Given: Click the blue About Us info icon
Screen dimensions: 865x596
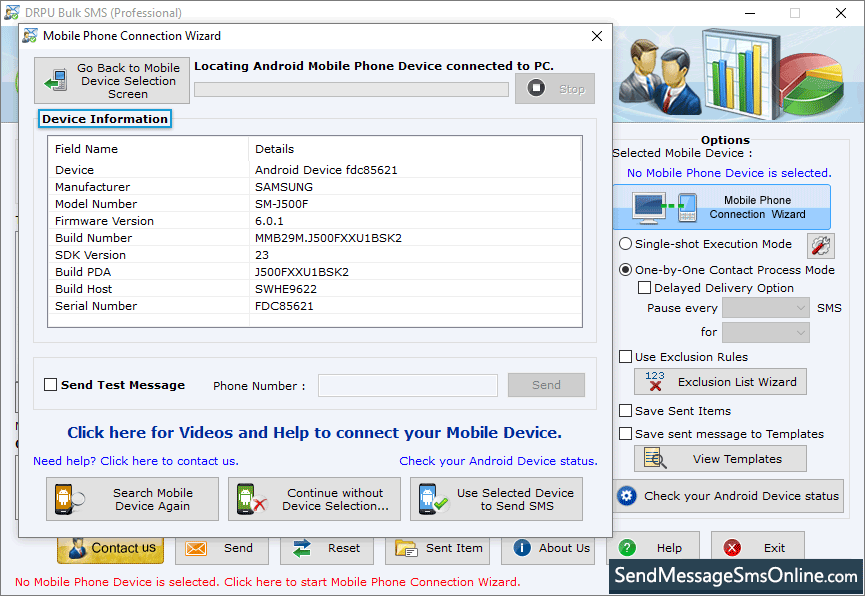Looking at the screenshot, I should pyautogui.click(x=522, y=547).
